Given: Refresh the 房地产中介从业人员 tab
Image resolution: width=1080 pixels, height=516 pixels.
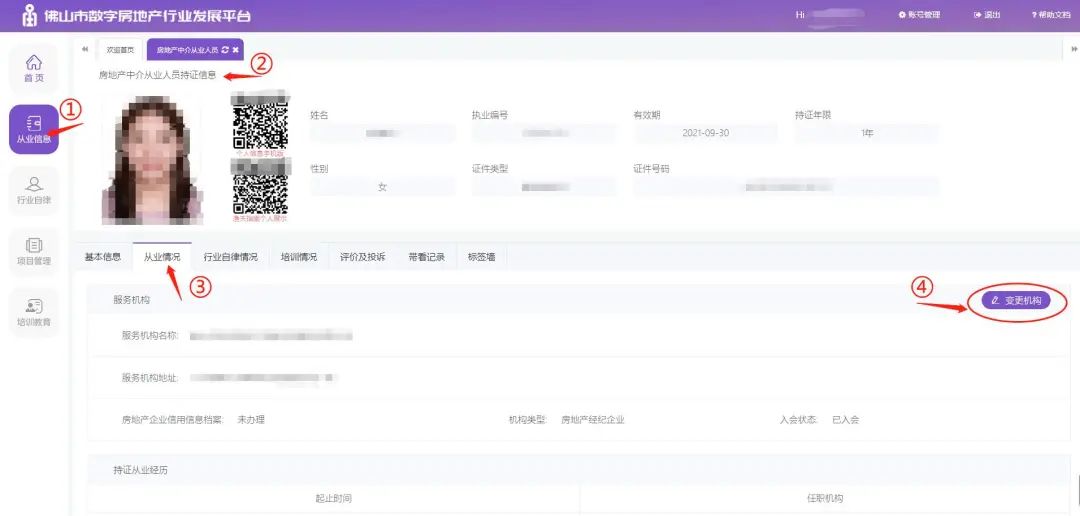Looking at the screenshot, I should [225, 49].
